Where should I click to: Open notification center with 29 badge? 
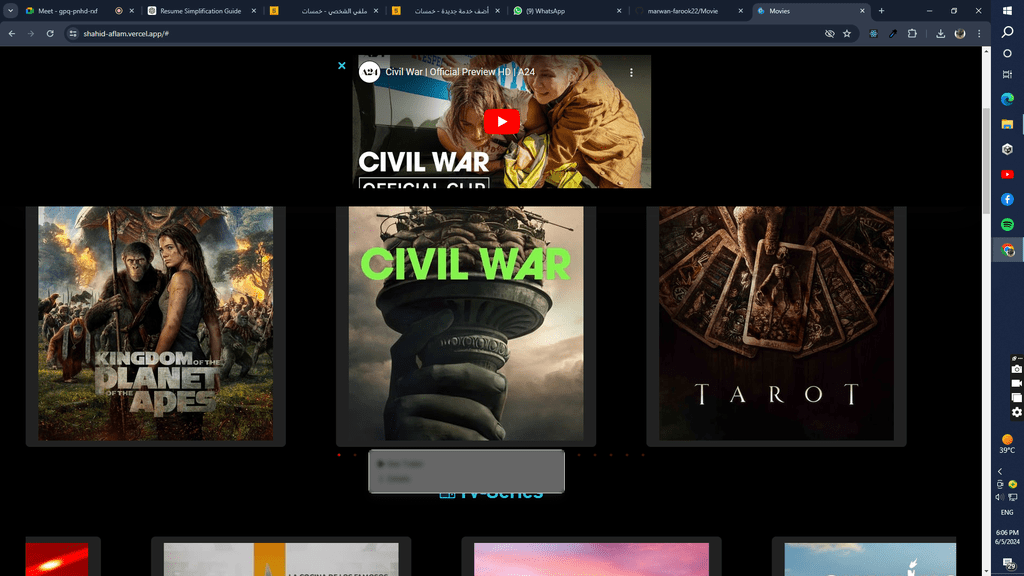point(1008,563)
